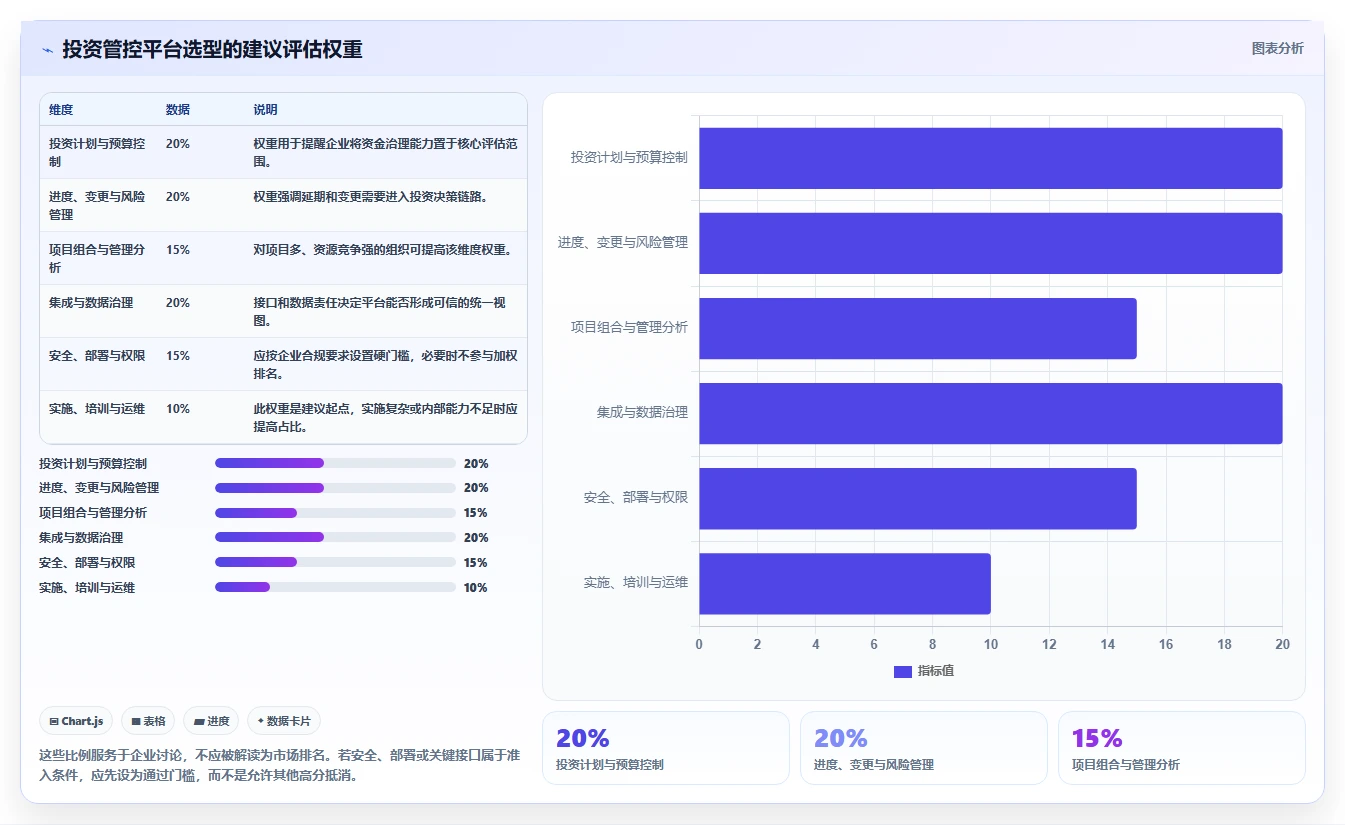Click the x-axis tick label 10

[990, 645]
